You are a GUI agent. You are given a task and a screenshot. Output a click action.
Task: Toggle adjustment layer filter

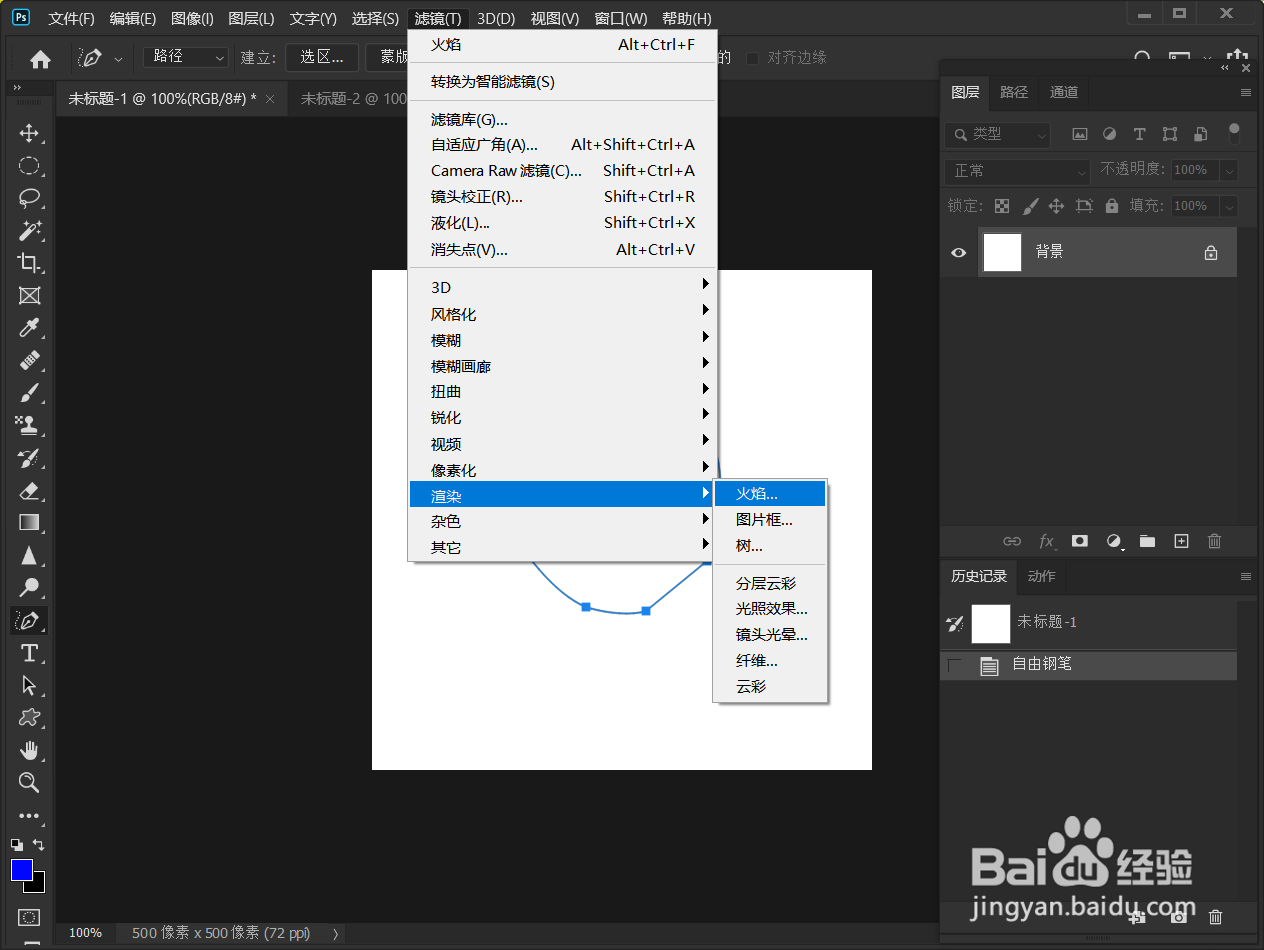(x=1109, y=134)
